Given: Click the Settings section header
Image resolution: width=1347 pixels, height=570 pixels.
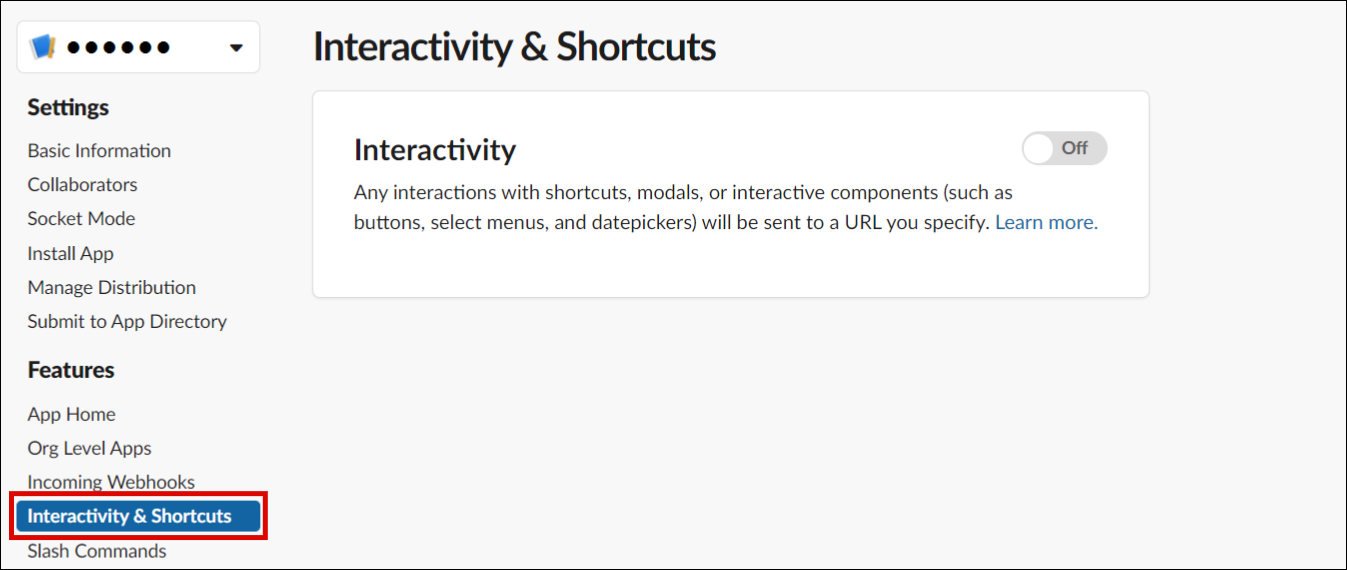Looking at the screenshot, I should [x=68, y=108].
